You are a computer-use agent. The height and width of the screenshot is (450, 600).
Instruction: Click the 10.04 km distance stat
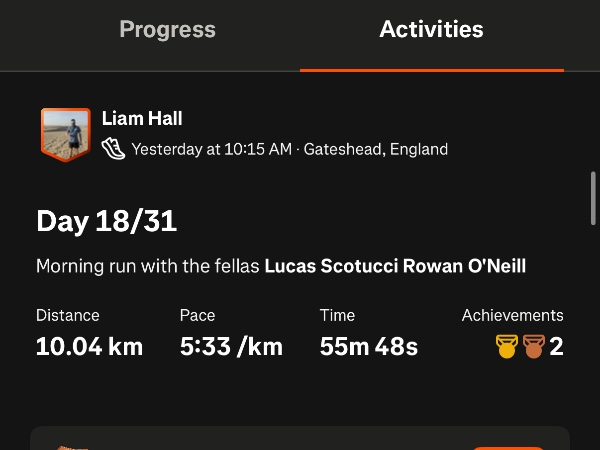(89, 347)
